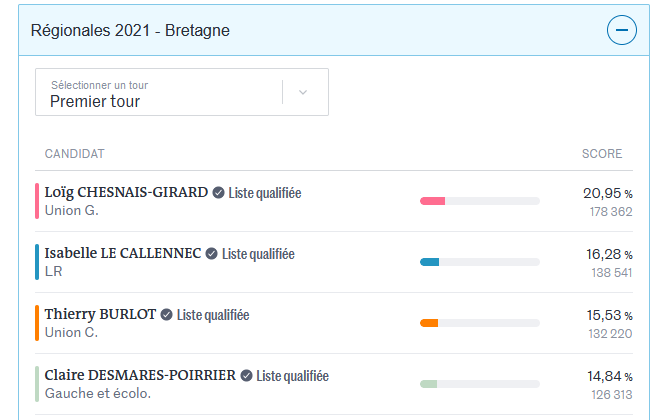Click verified badge next to Thierry BURLOT
The image size is (665, 420).
(167, 315)
